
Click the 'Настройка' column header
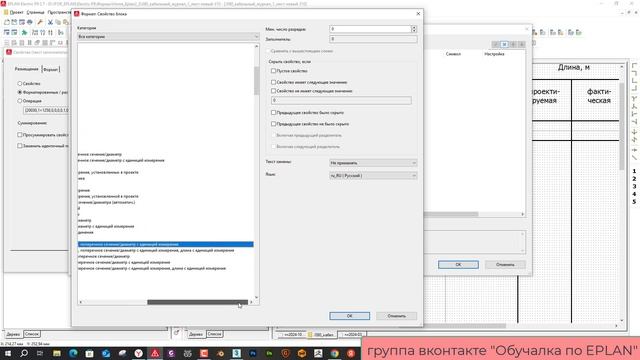tap(494, 54)
